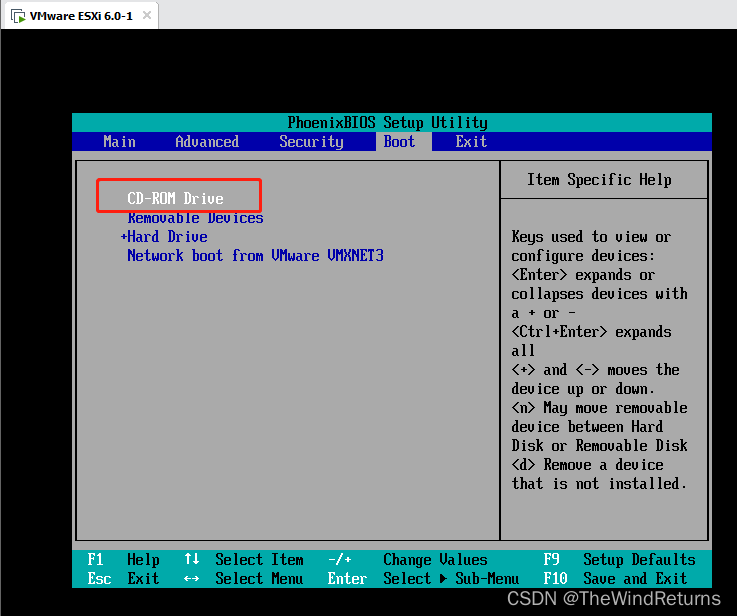
Task: Click help line '<Ctrl+Enter> expands'
Action: point(591,332)
